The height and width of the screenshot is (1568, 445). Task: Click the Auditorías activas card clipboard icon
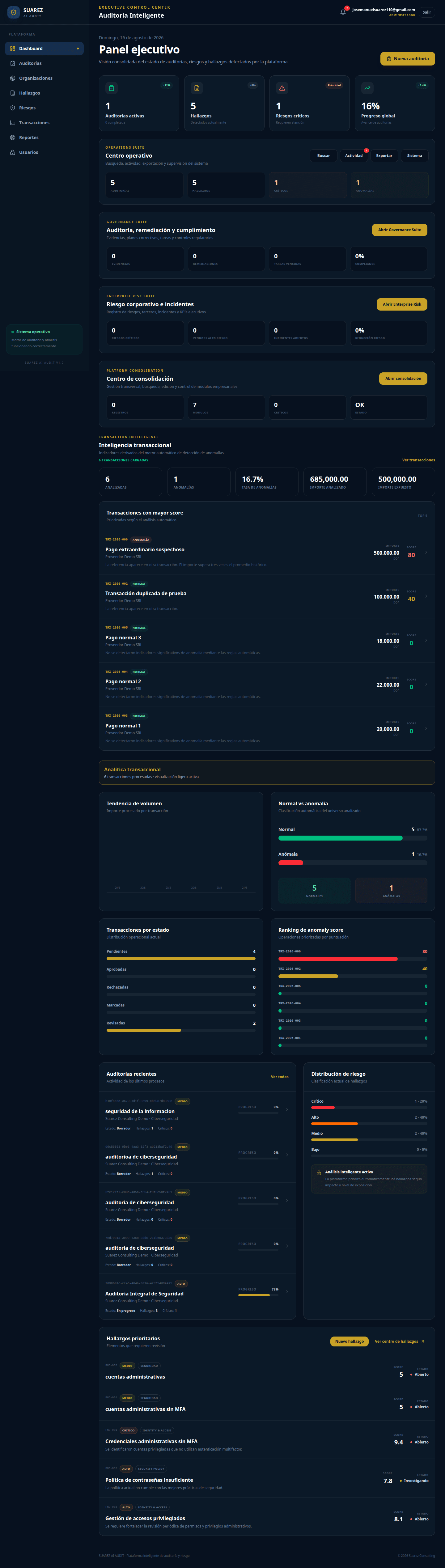click(111, 88)
